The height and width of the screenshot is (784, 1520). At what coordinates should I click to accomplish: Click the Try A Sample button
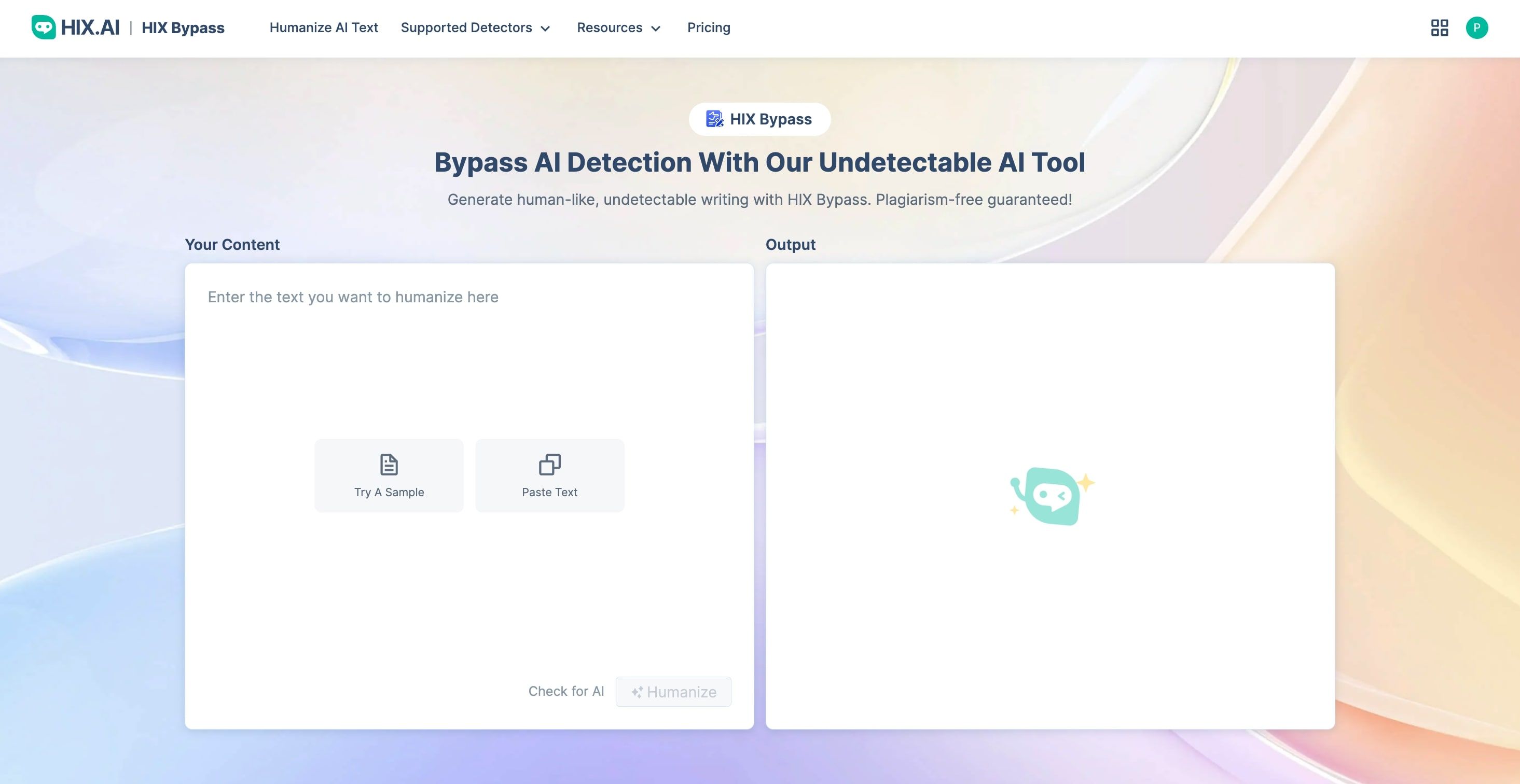(x=389, y=475)
